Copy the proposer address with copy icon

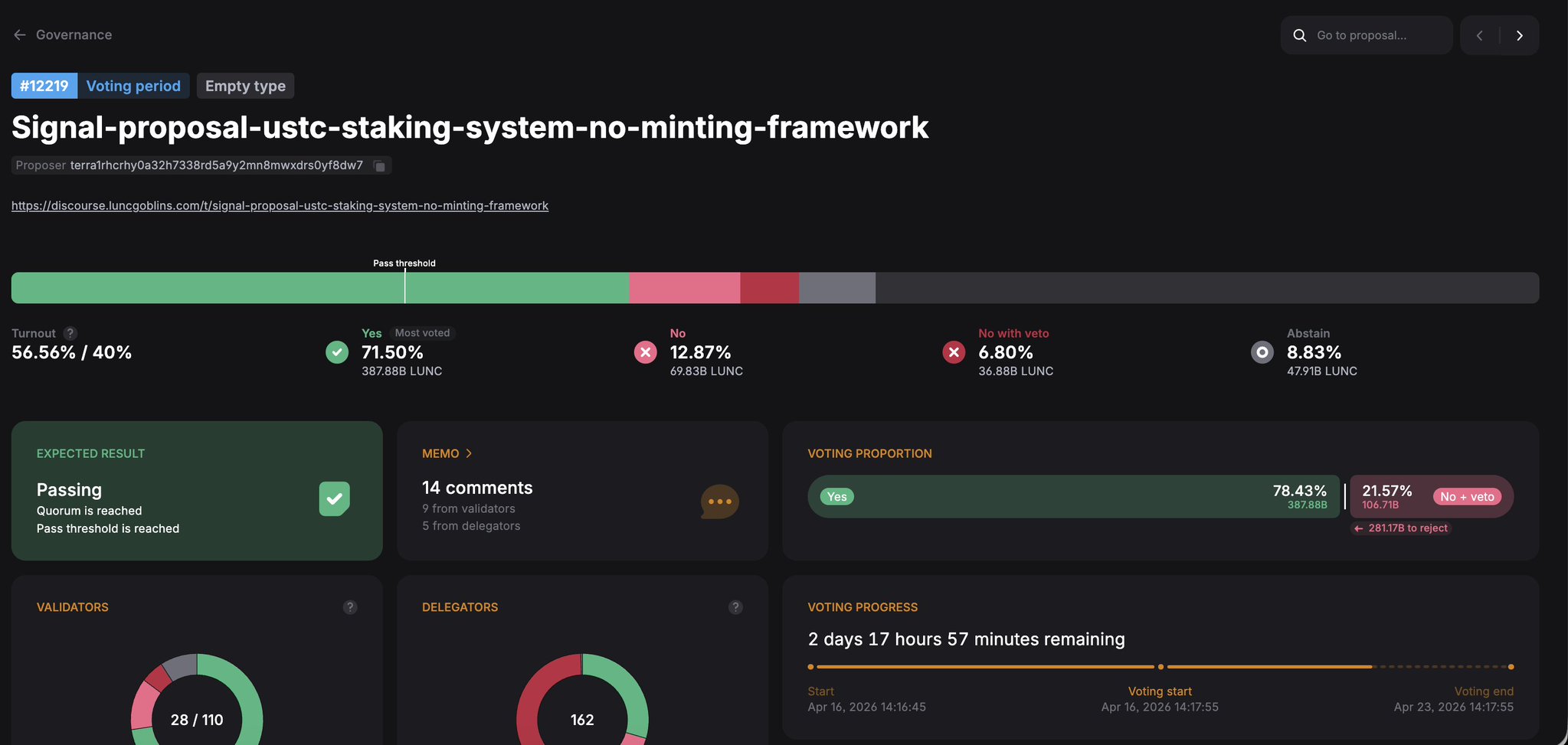tap(379, 165)
